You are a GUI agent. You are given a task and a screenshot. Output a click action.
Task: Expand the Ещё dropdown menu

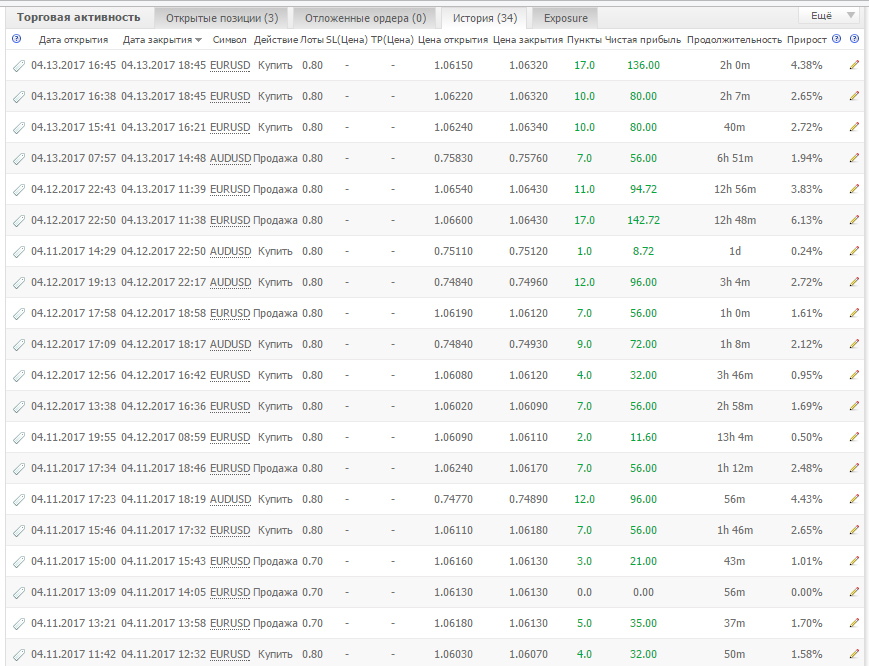pyautogui.click(x=829, y=16)
